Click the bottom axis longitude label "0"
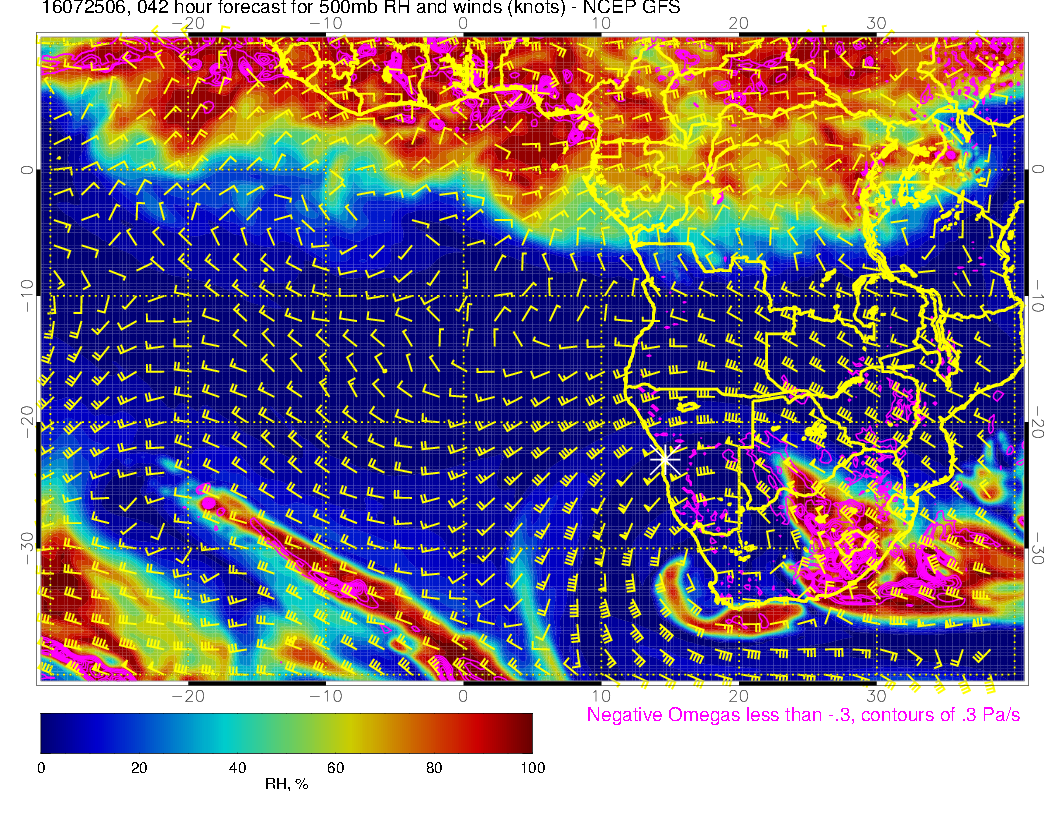 [x=463, y=696]
